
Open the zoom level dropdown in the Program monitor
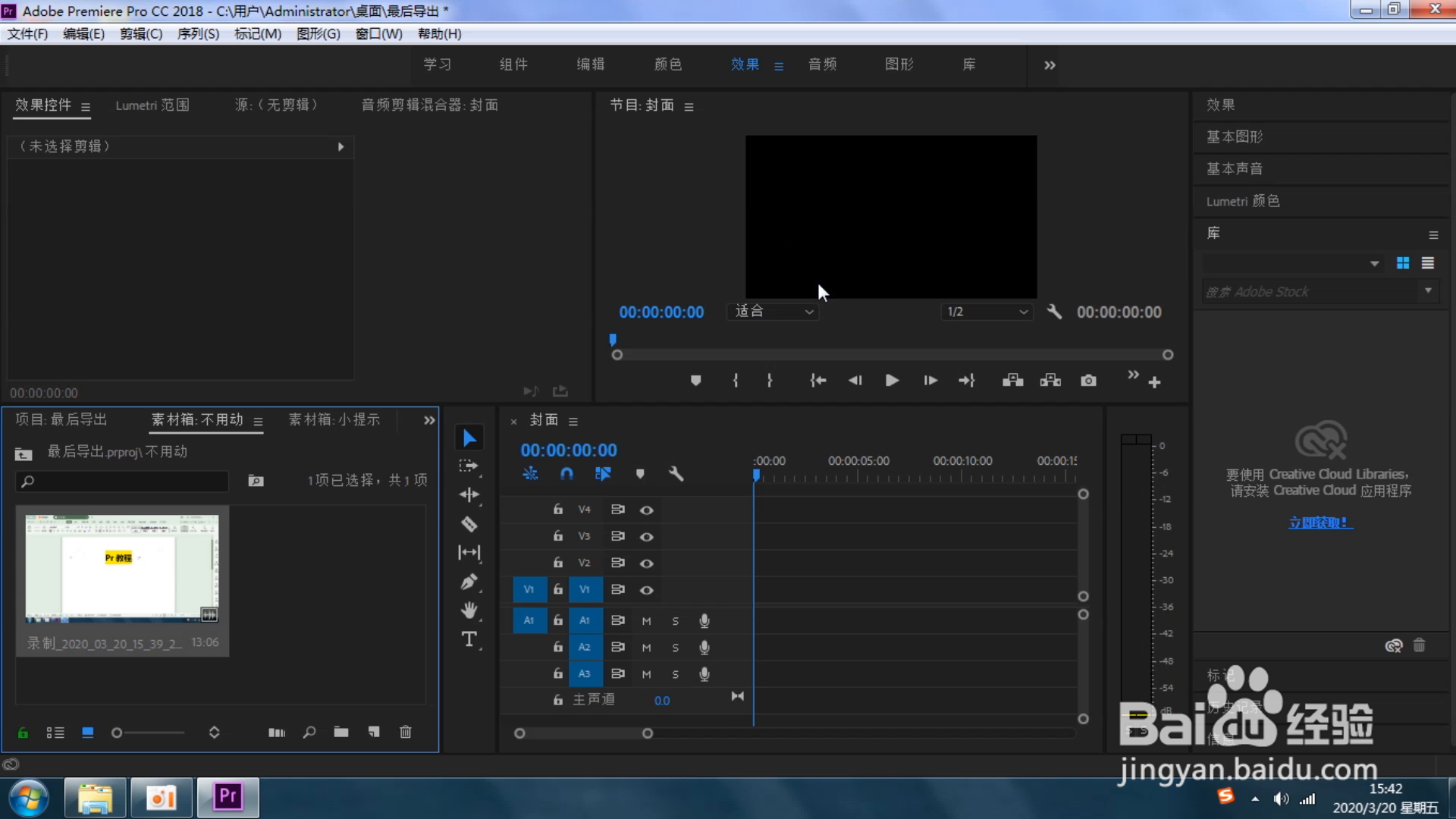click(x=773, y=312)
